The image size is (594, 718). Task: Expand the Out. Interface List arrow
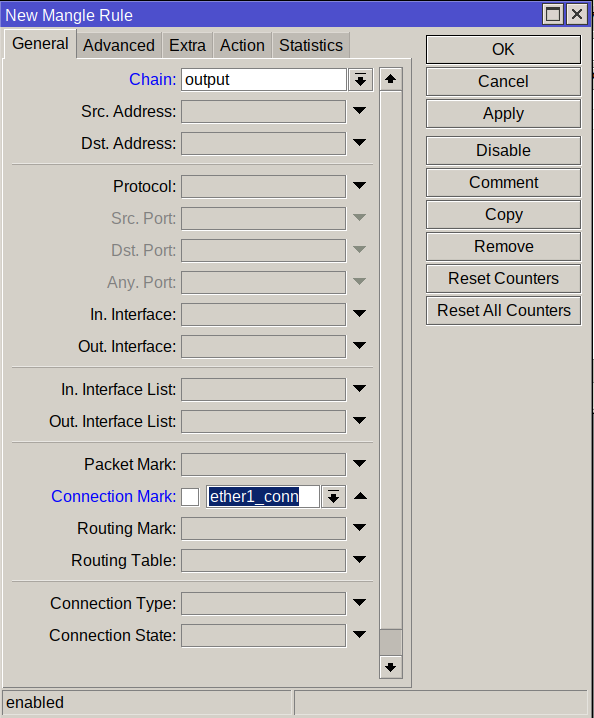point(360,421)
